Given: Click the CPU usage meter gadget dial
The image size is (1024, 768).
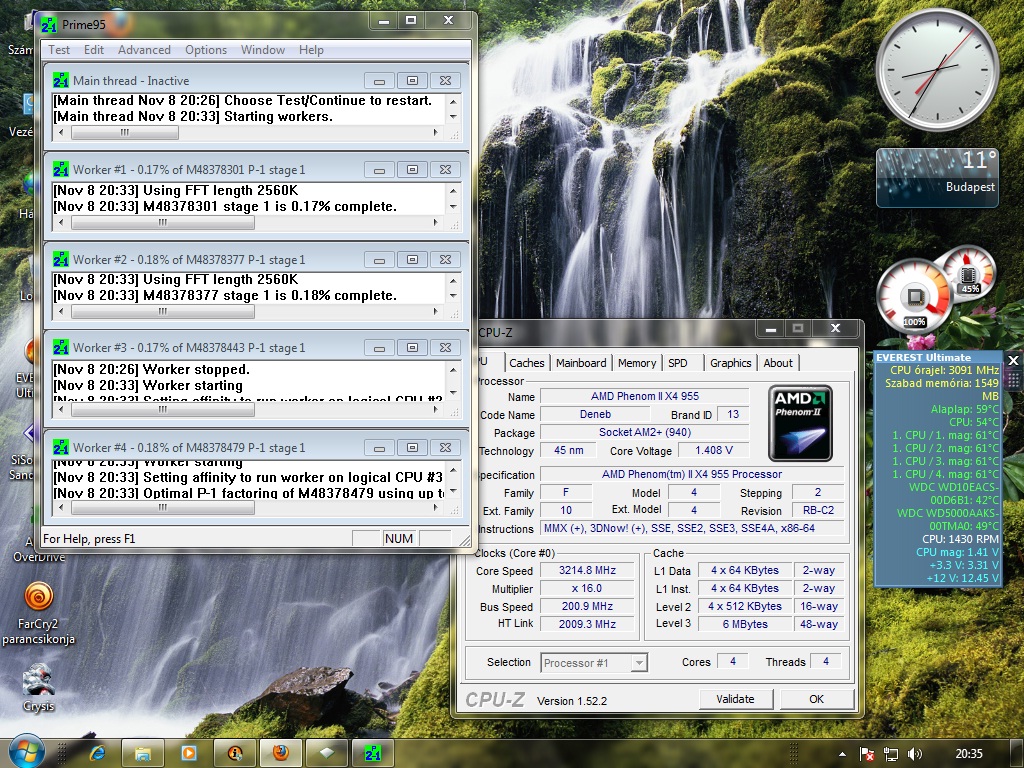Looking at the screenshot, I should 914,298.
